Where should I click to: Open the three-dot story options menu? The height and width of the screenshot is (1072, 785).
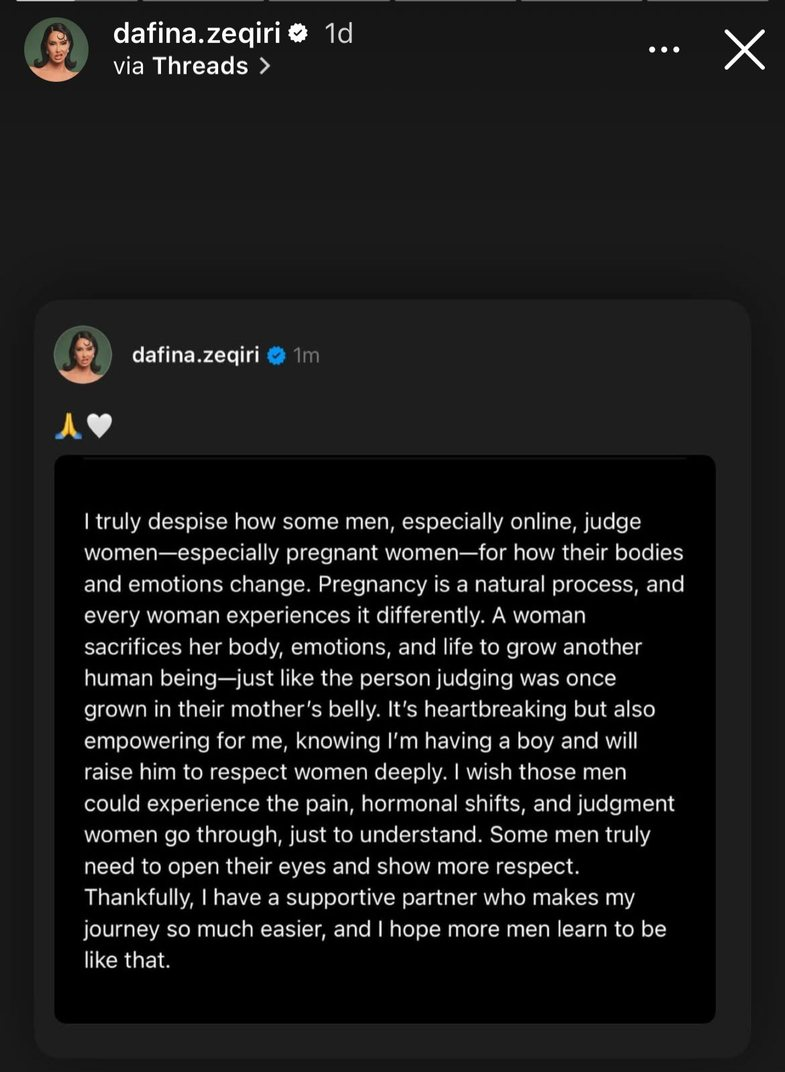pyautogui.click(x=664, y=48)
